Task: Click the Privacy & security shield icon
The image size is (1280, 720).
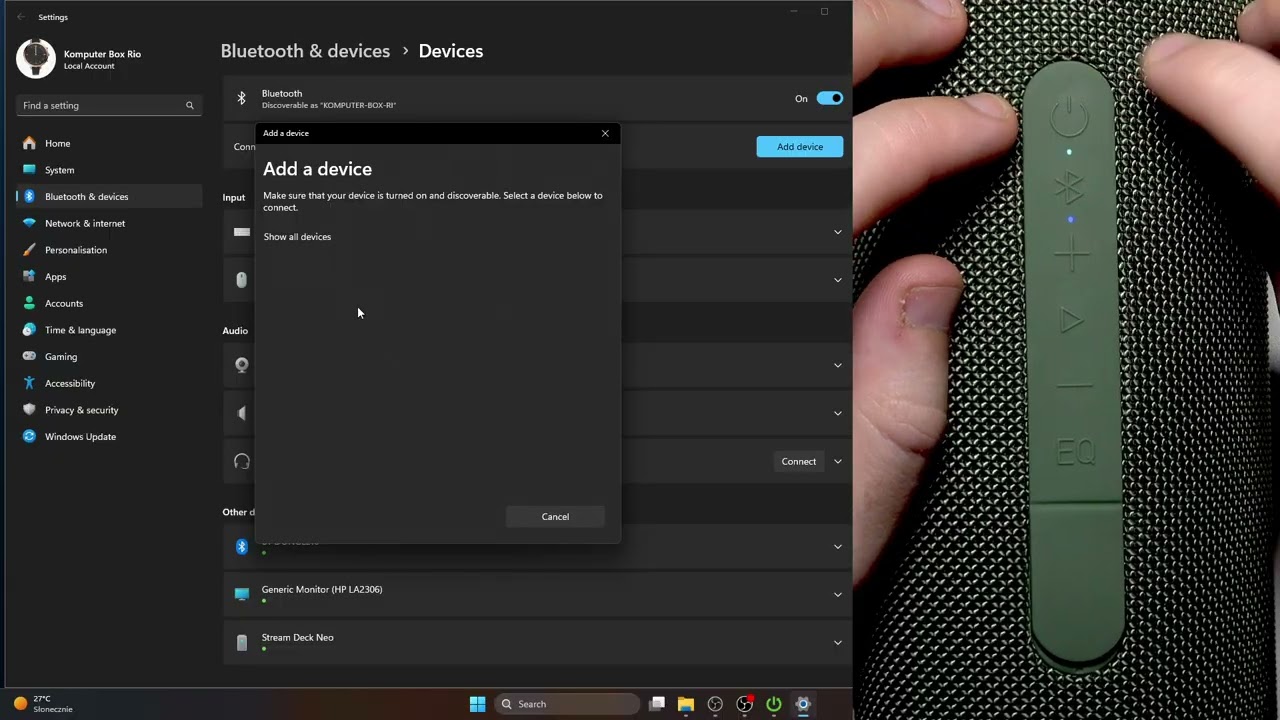Action: [x=29, y=410]
